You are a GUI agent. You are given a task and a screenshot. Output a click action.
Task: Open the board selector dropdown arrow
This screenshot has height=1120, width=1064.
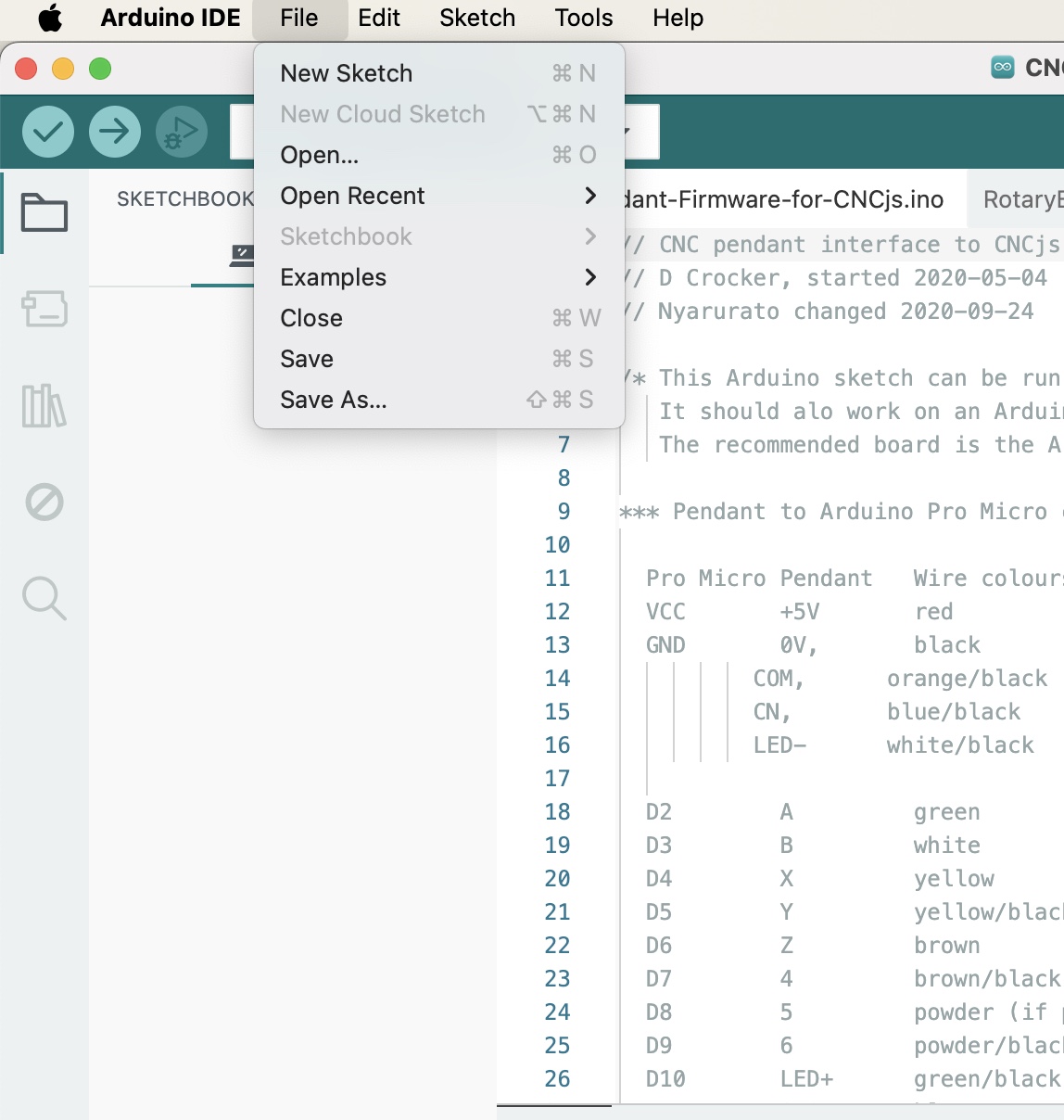630,132
